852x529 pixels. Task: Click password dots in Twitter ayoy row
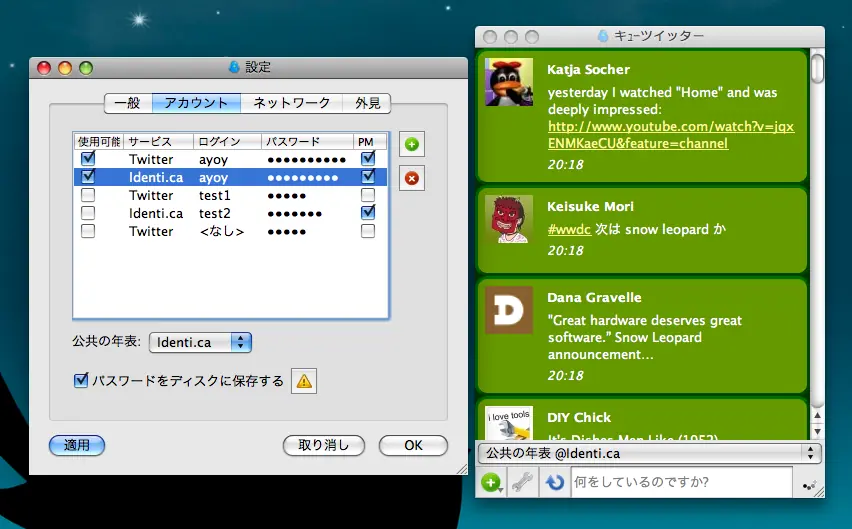(306, 160)
